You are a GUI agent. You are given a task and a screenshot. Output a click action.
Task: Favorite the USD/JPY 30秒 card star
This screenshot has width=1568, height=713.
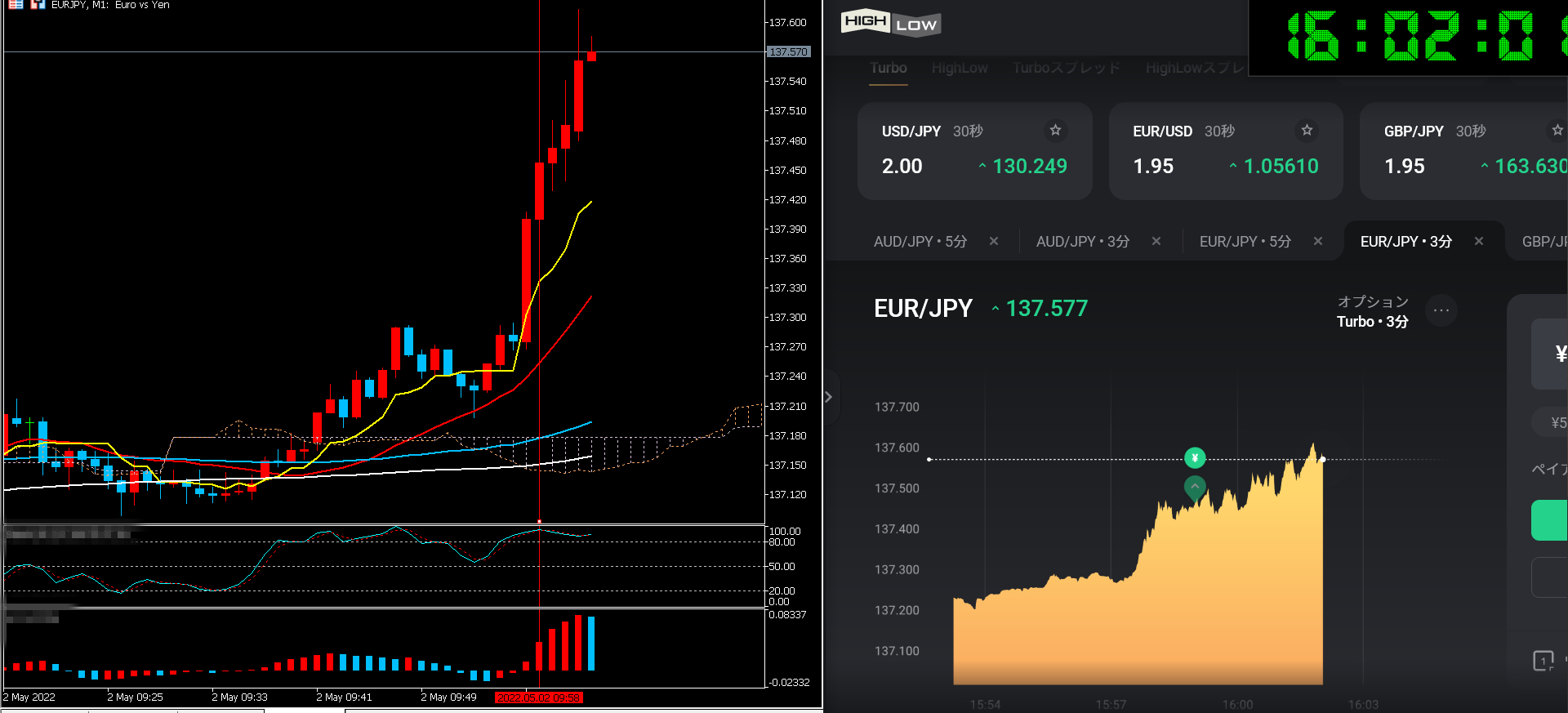pyautogui.click(x=1055, y=131)
